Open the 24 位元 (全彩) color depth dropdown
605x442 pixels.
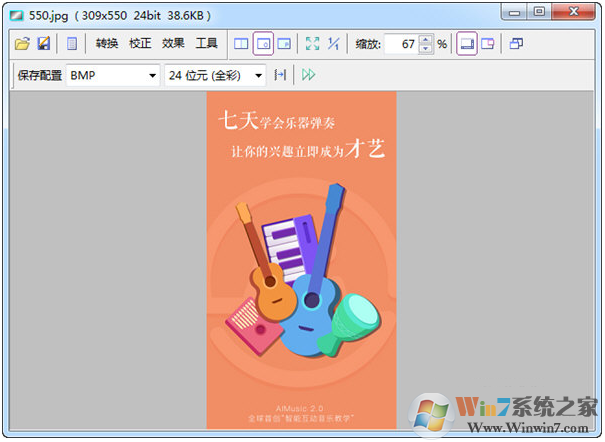[x=215, y=75]
